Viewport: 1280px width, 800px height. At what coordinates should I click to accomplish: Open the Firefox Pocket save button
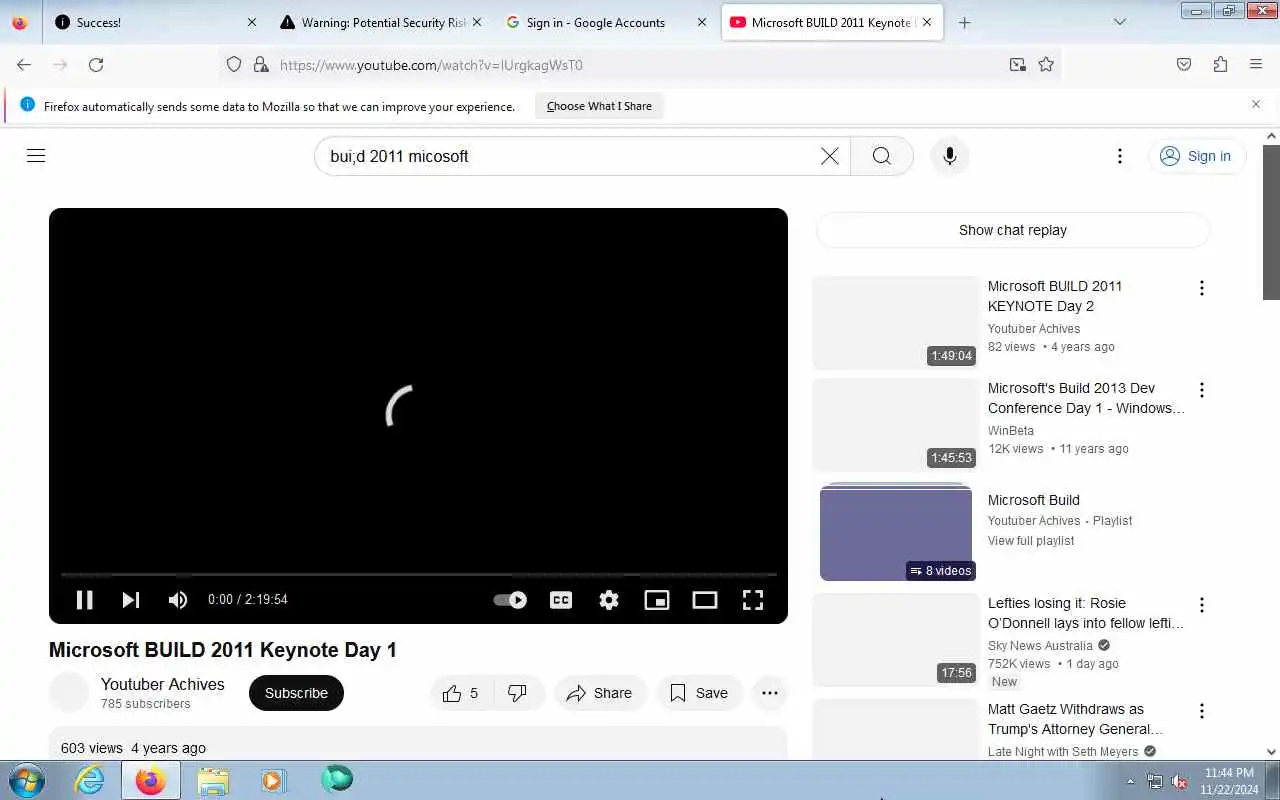pos(1184,64)
